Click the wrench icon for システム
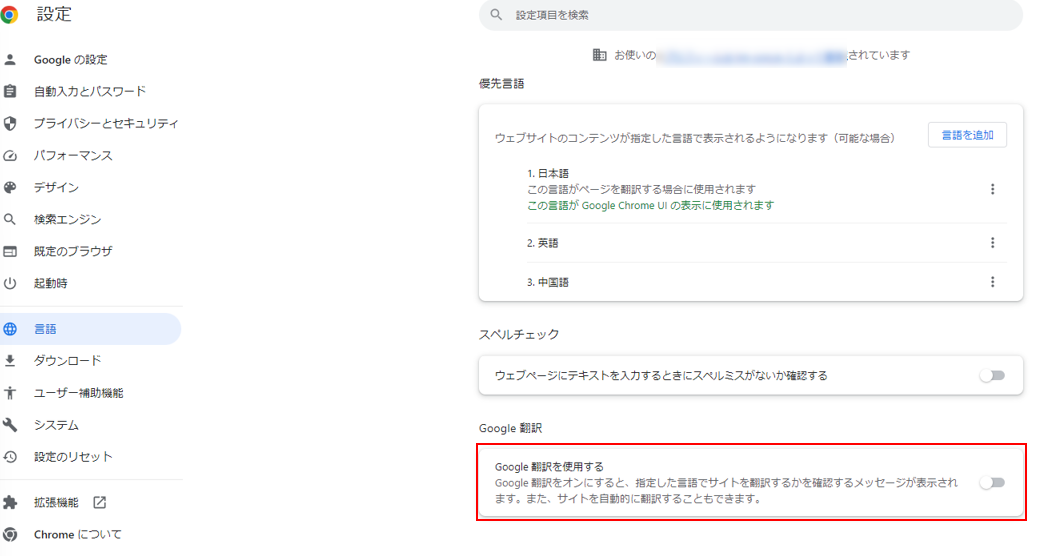 click(10, 425)
